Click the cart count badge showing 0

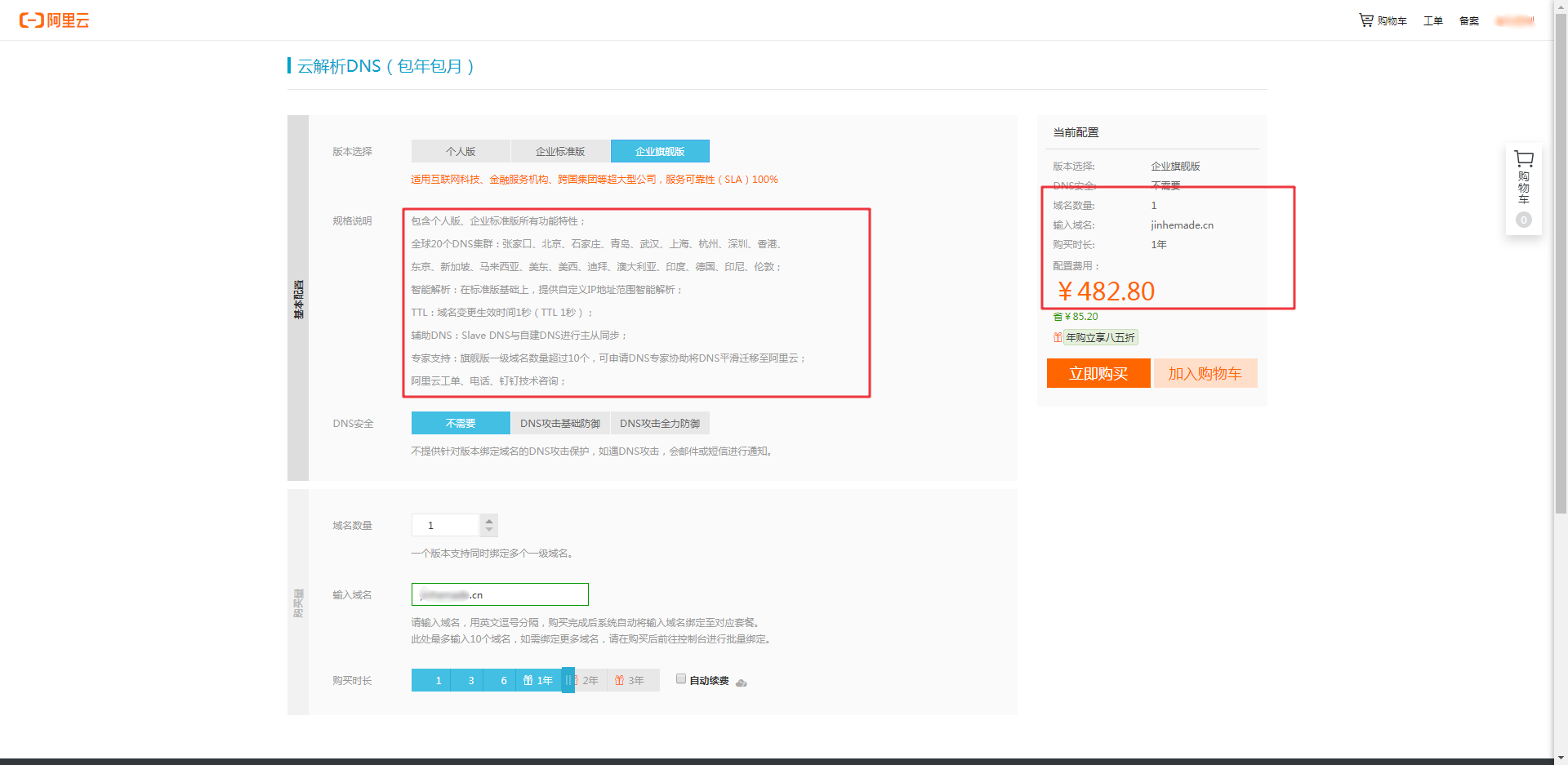[x=1524, y=220]
